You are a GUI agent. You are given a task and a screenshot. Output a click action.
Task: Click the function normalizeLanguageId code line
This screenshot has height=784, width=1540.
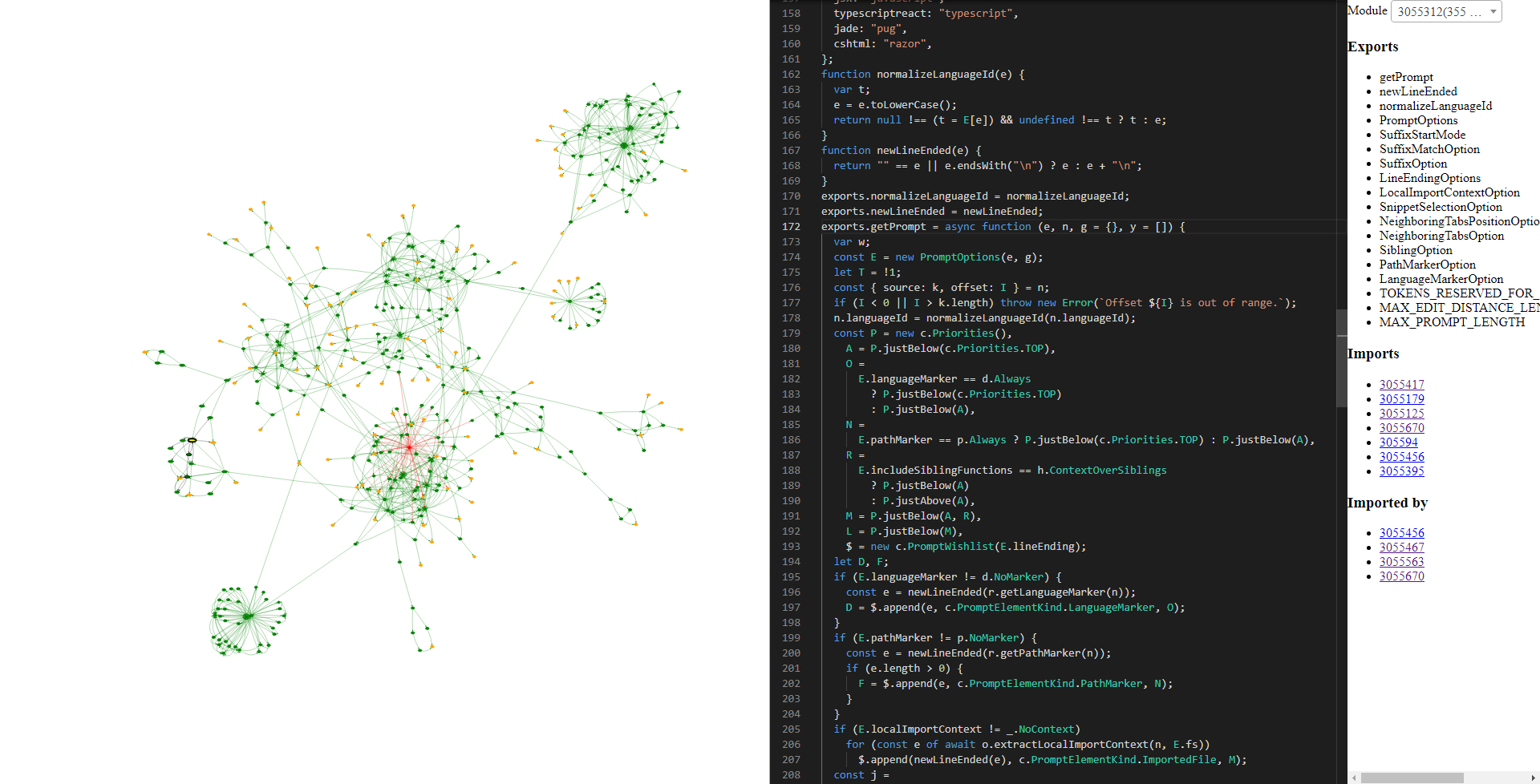tap(922, 75)
